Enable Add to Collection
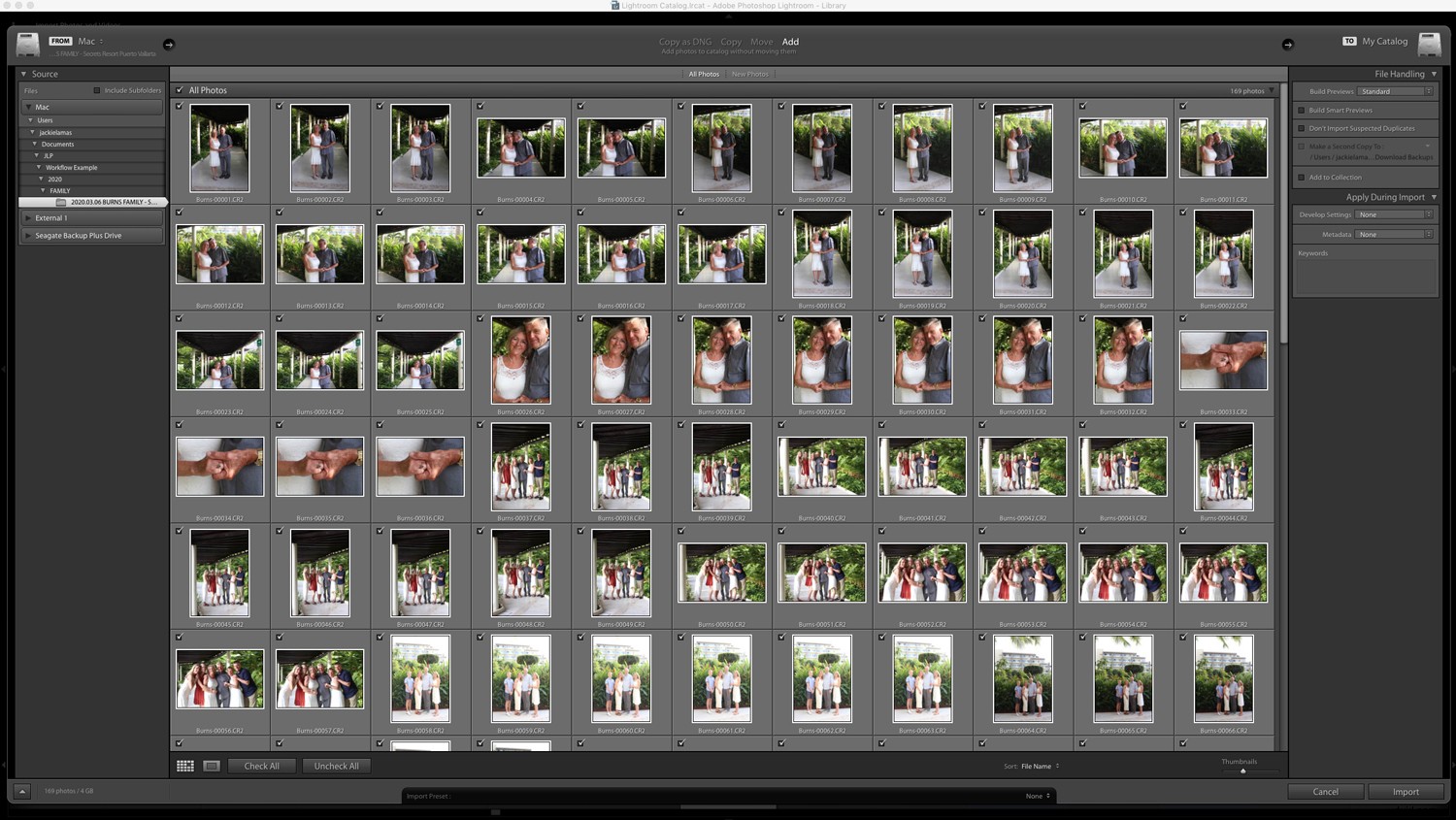The image size is (1456, 820). point(1301,177)
